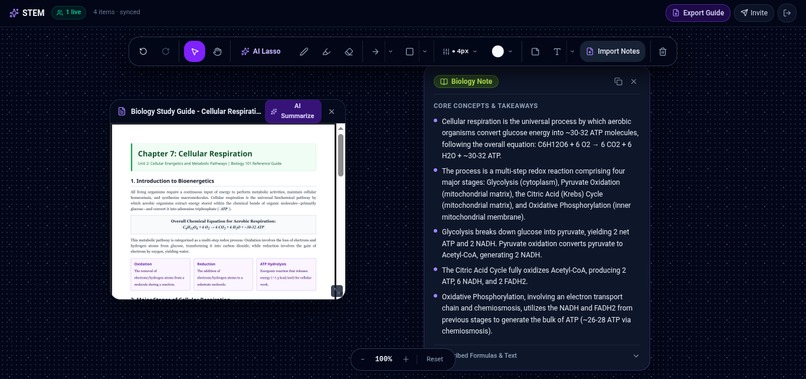Click the '1. Introduction to Bioenergetics' heading
This screenshot has height=379, width=806.
tap(173, 181)
